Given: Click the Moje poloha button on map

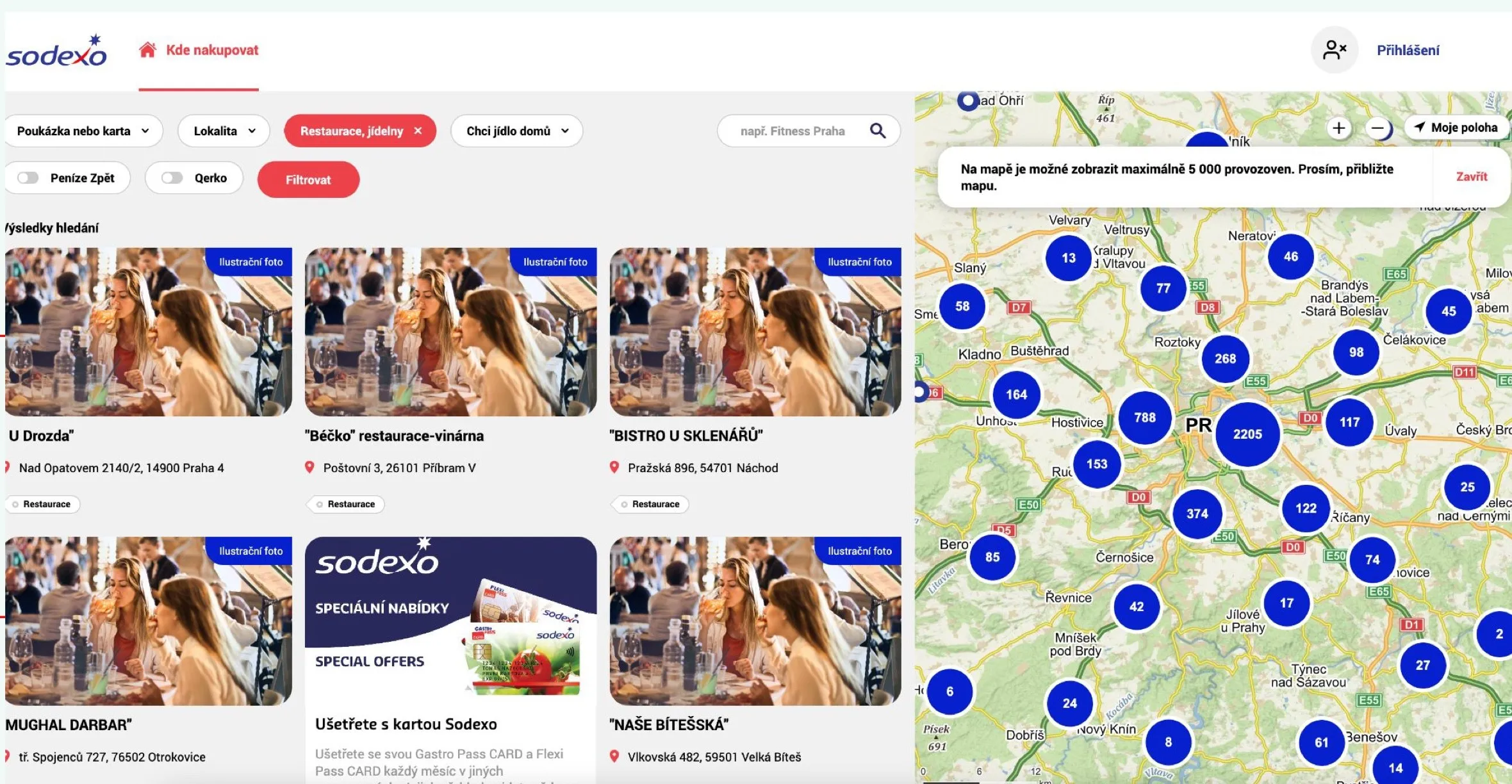Looking at the screenshot, I should [1455, 127].
